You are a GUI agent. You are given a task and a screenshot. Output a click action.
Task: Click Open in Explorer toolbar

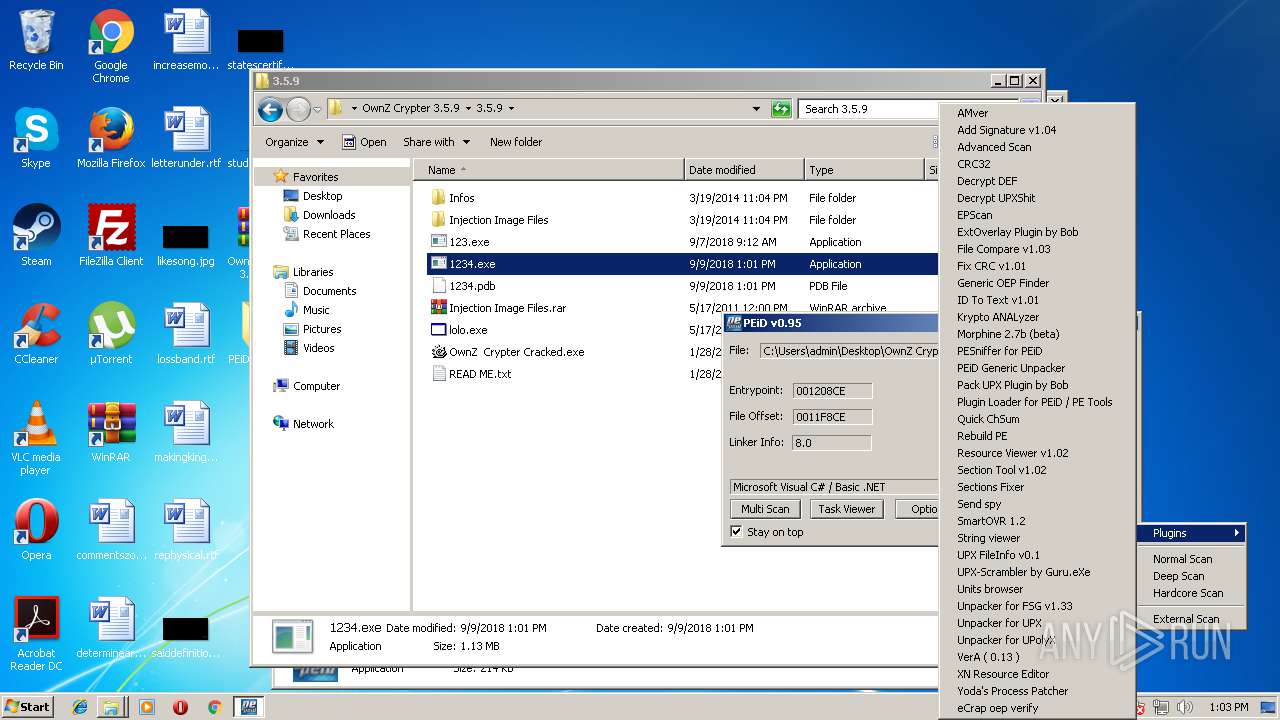point(364,142)
